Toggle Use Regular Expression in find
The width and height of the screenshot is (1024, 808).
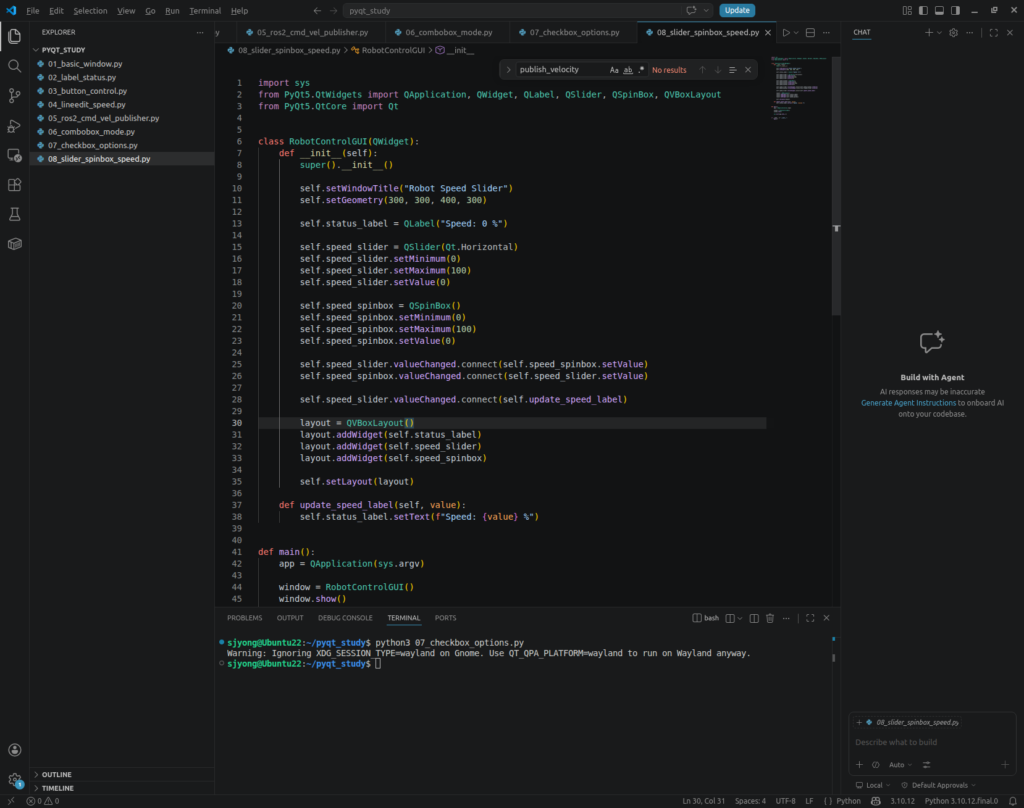pos(641,70)
